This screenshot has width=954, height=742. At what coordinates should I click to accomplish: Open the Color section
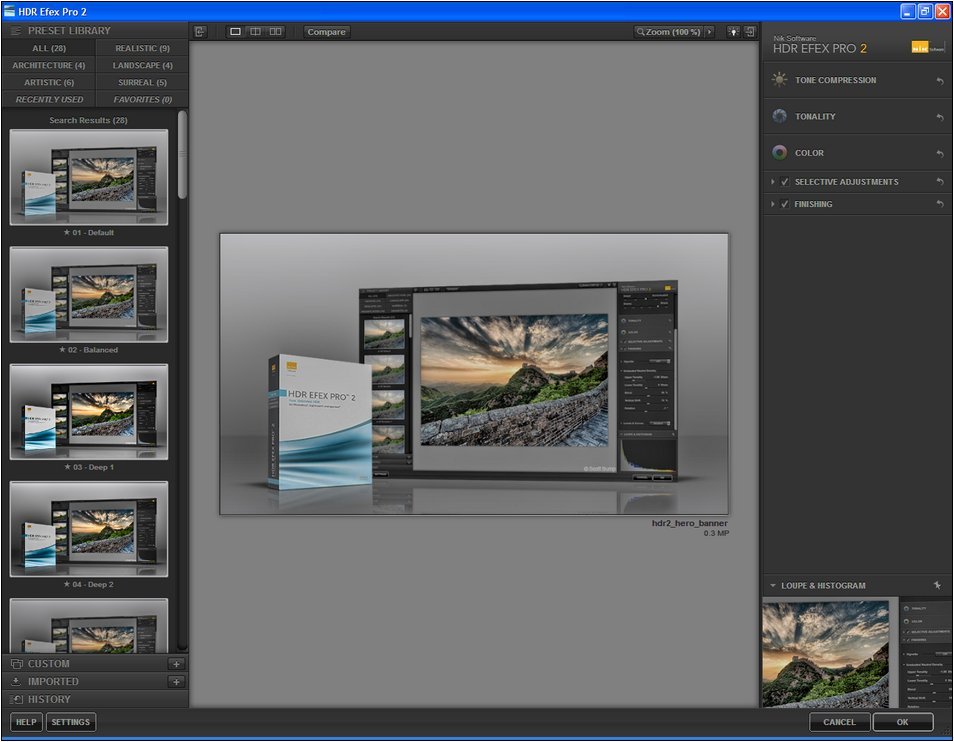tap(809, 153)
